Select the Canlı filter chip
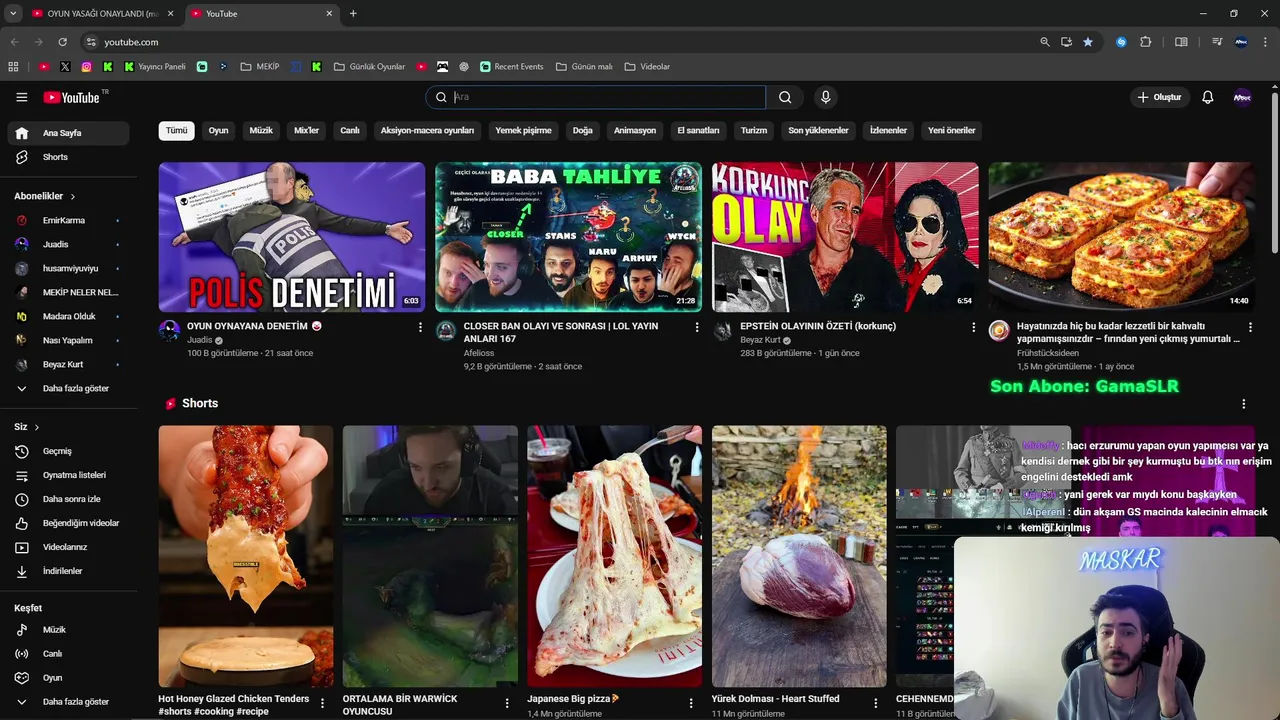The height and width of the screenshot is (720, 1280). coord(350,130)
